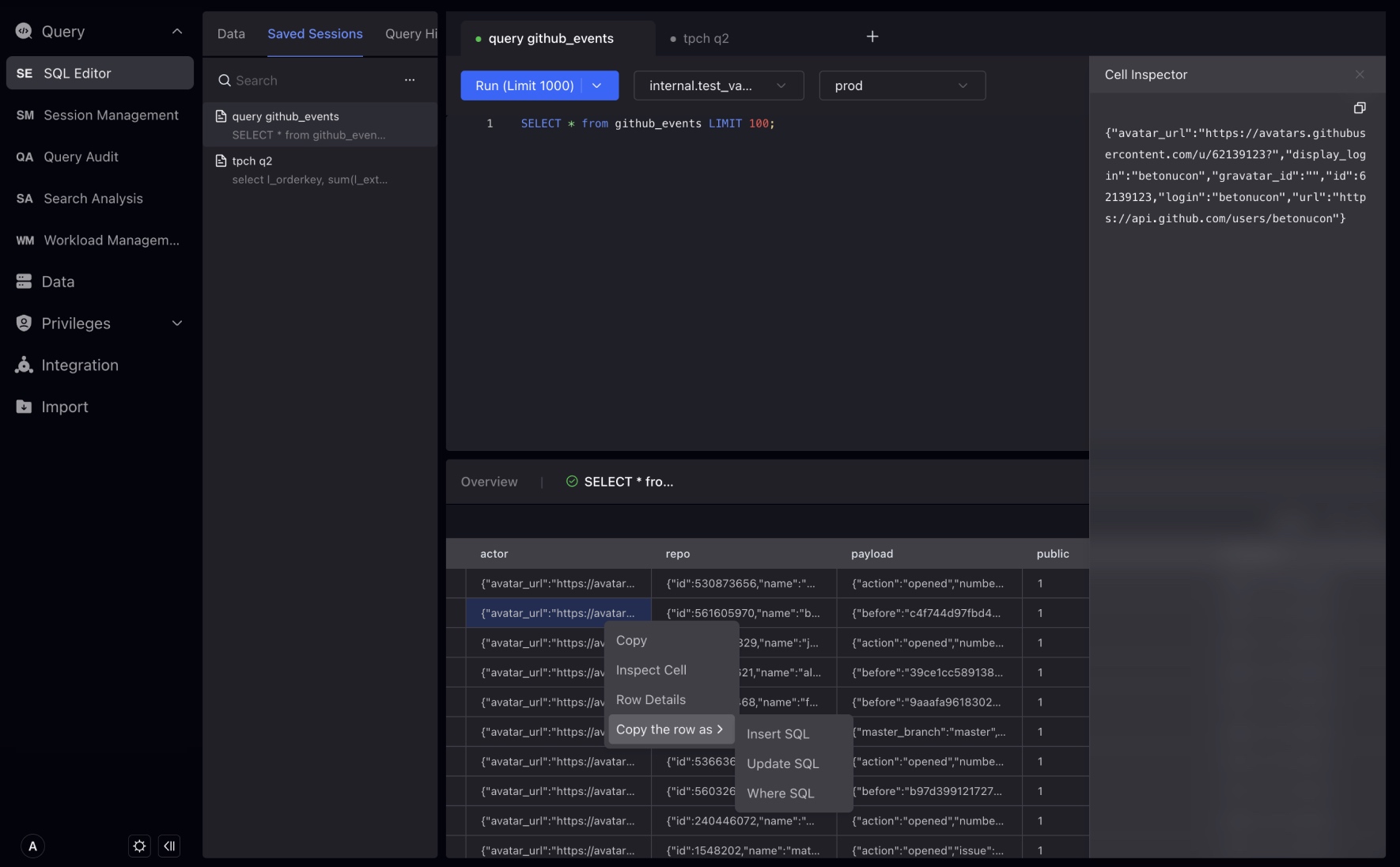1400x867 pixels.
Task: Open the Integration section
Action: 79,365
